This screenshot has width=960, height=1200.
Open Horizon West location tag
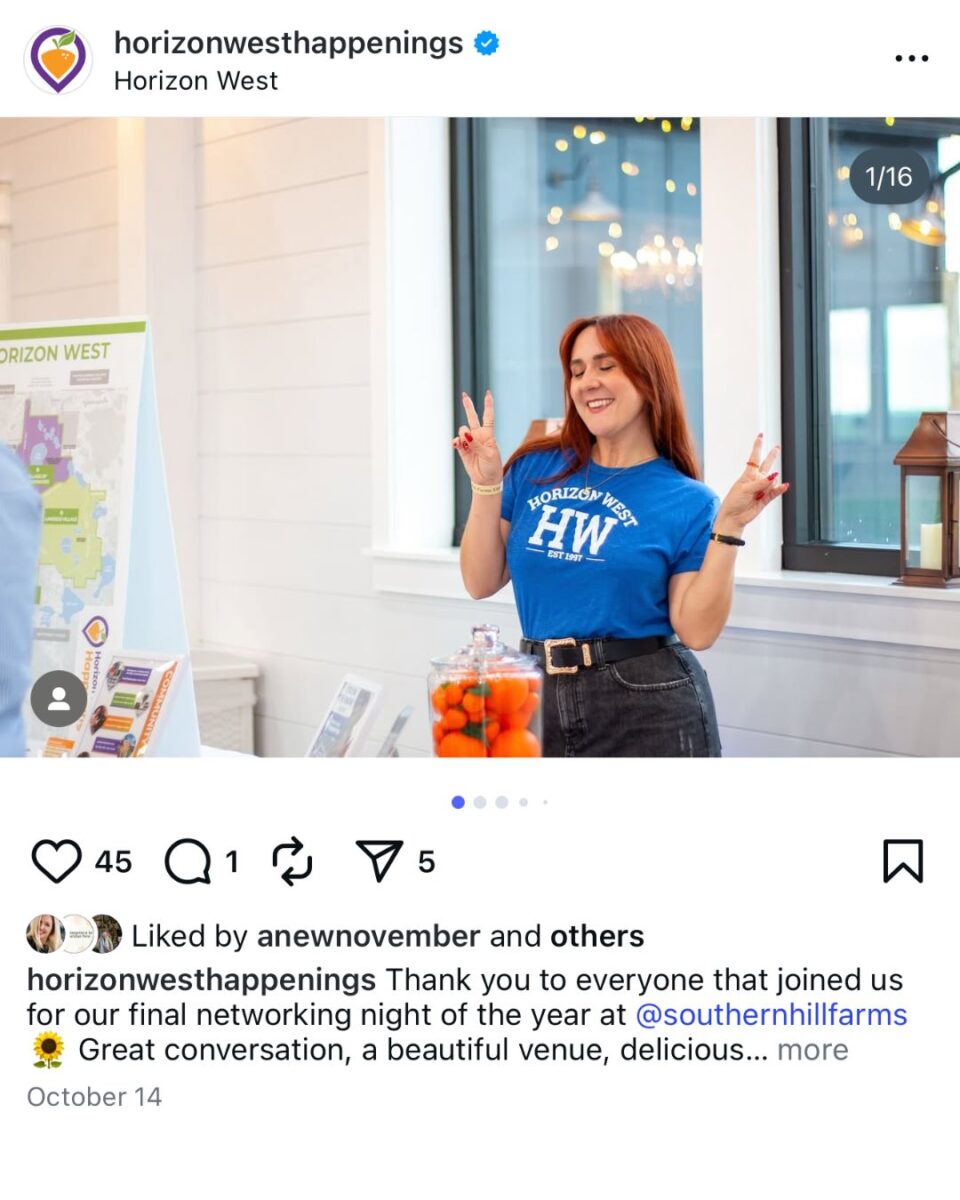pyautogui.click(x=196, y=81)
